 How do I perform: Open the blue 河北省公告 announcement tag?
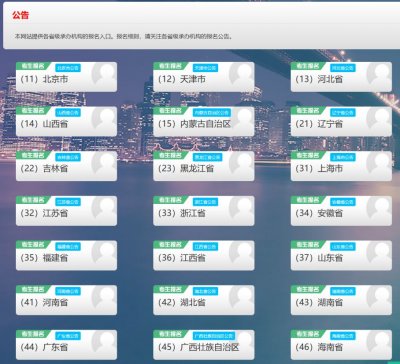(343, 68)
